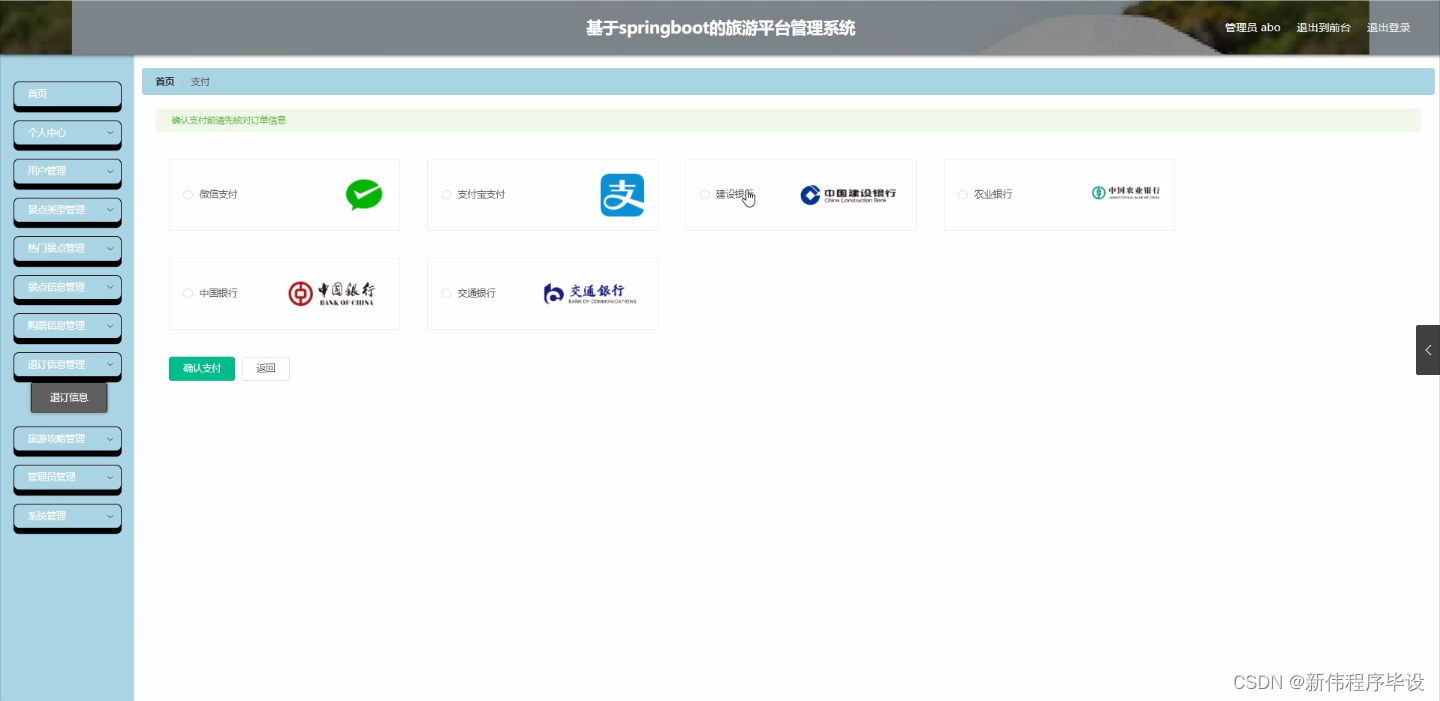
Task: Select the WeChat Pay green icon
Action: click(x=363, y=194)
